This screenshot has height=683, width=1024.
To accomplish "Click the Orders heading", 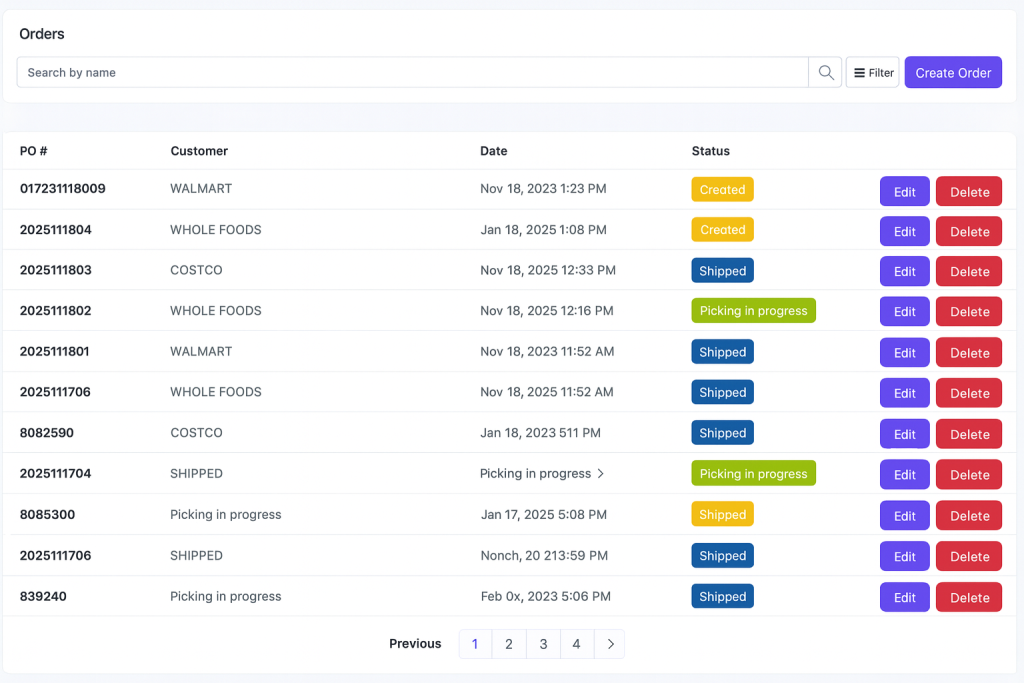I will (x=41, y=34).
